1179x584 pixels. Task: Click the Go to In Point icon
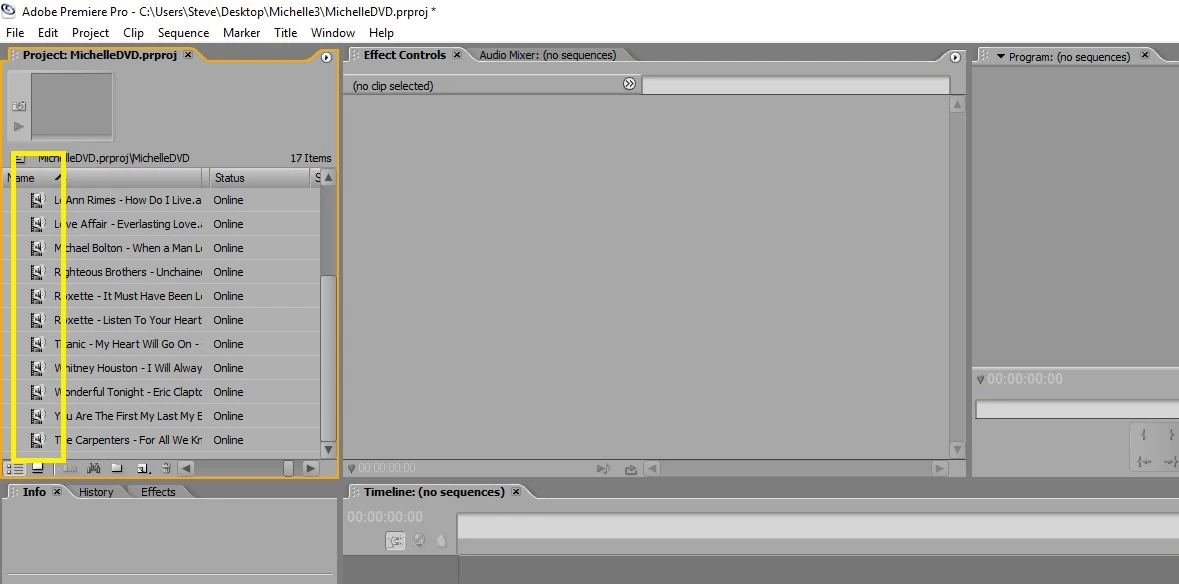(x=1144, y=462)
